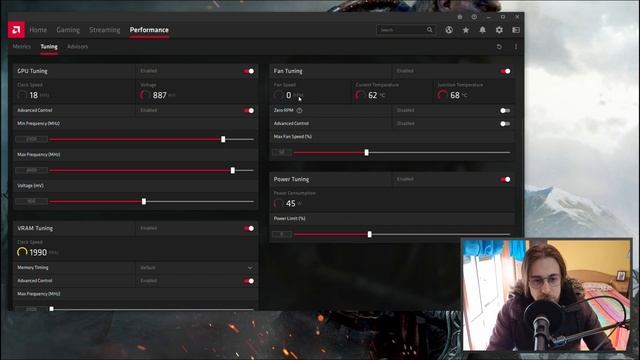Click the help question icon in title bar
This screenshot has height=360, width=640.
click(x=474, y=17)
